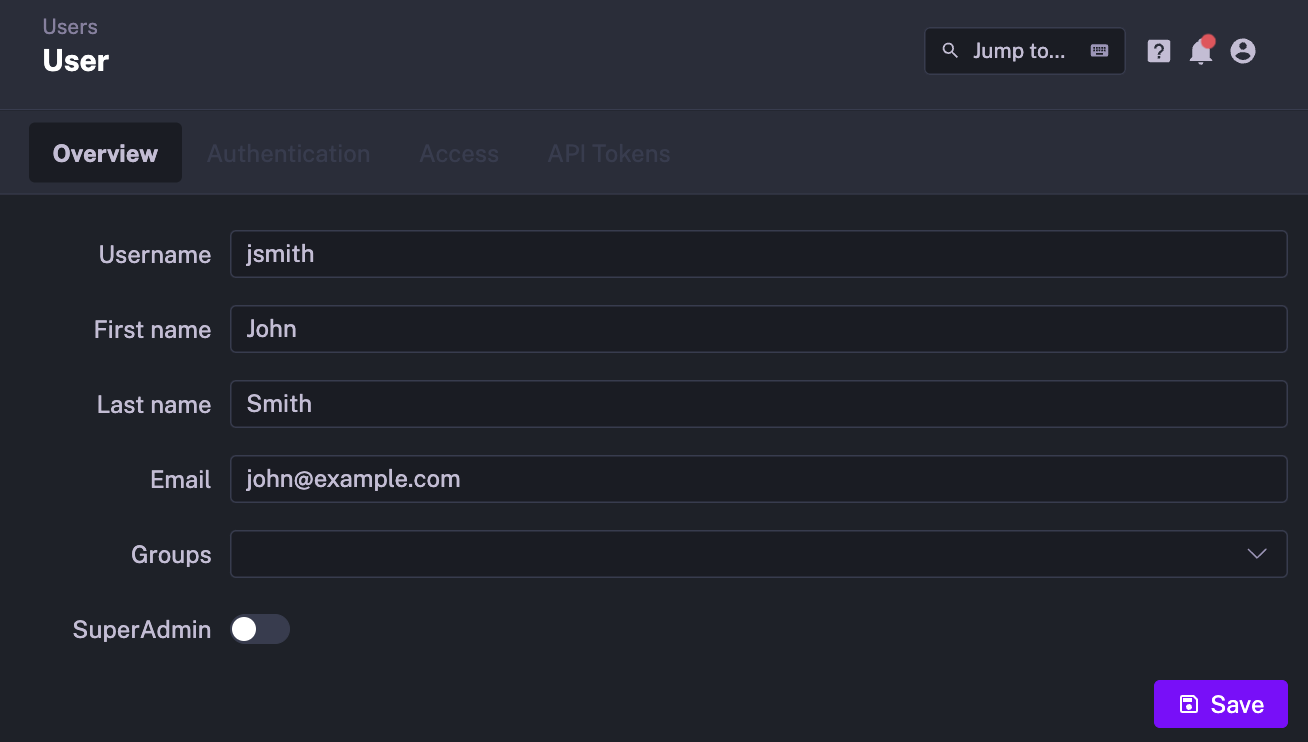Open Groups list to assign a group
The height and width of the screenshot is (742, 1308).
pos(758,553)
